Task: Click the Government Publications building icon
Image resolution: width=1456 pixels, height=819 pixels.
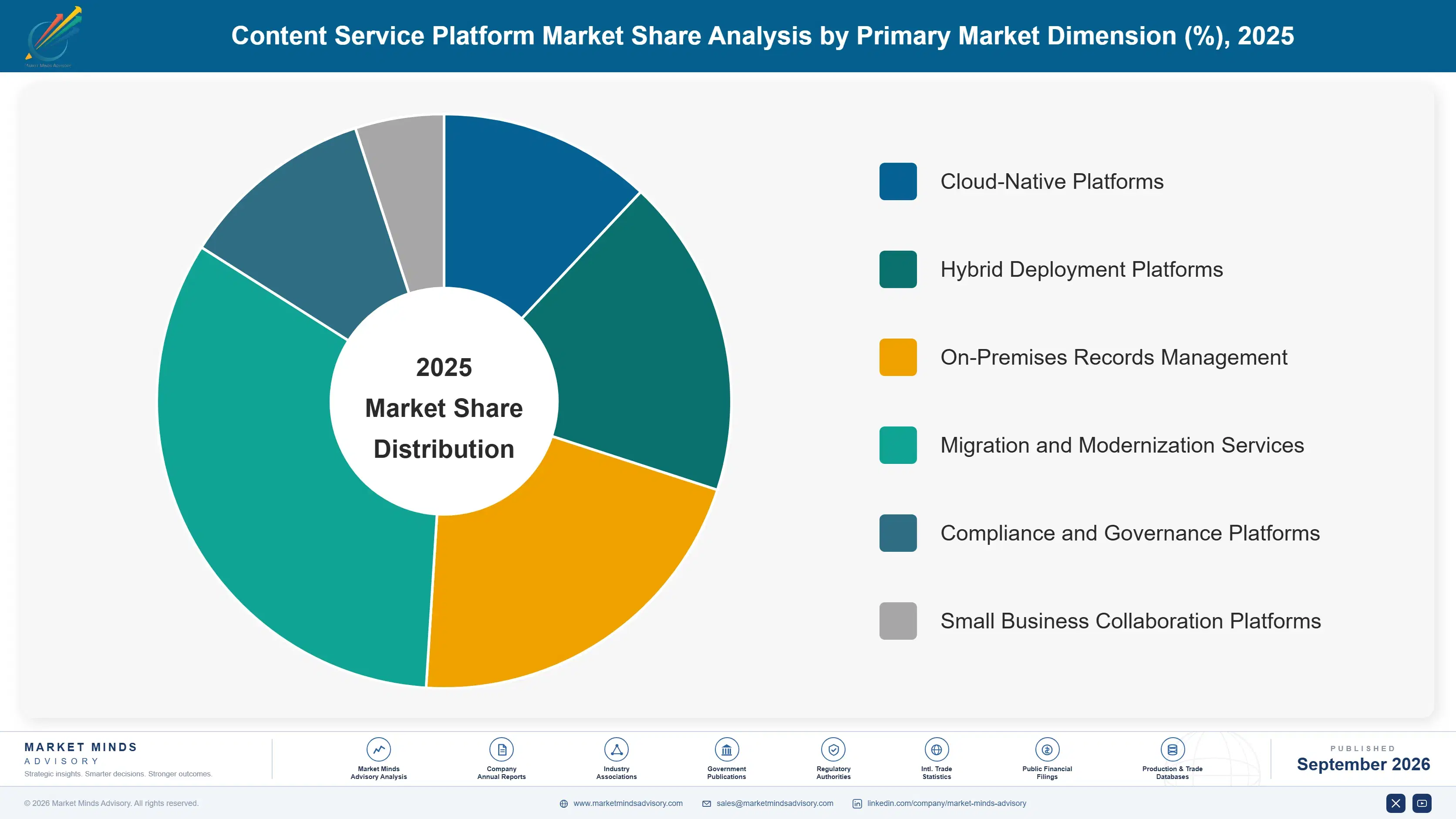Action: [726, 749]
